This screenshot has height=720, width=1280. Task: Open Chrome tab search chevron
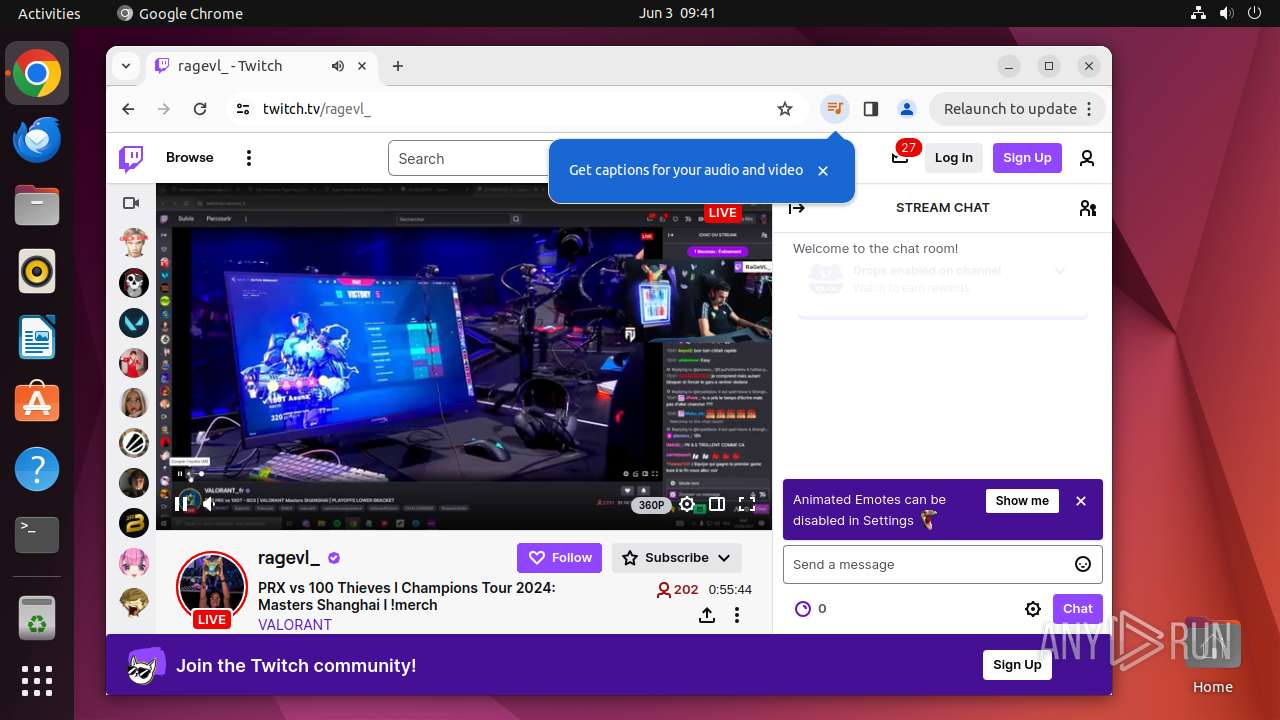click(x=125, y=66)
